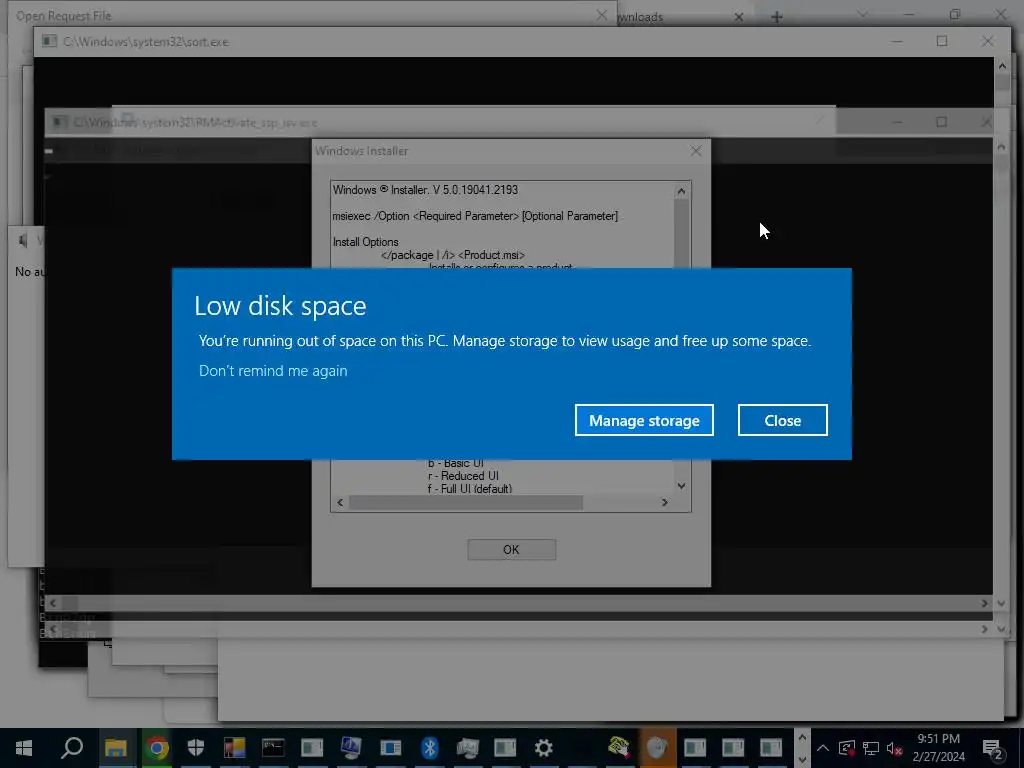The image size is (1024, 768).
Task: Close the Open Request File window
Action: click(601, 15)
